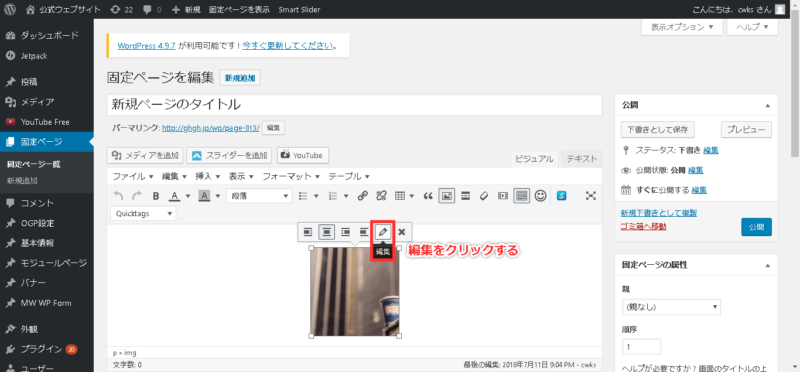Click 新規追加 beside the page heading

[240, 78]
